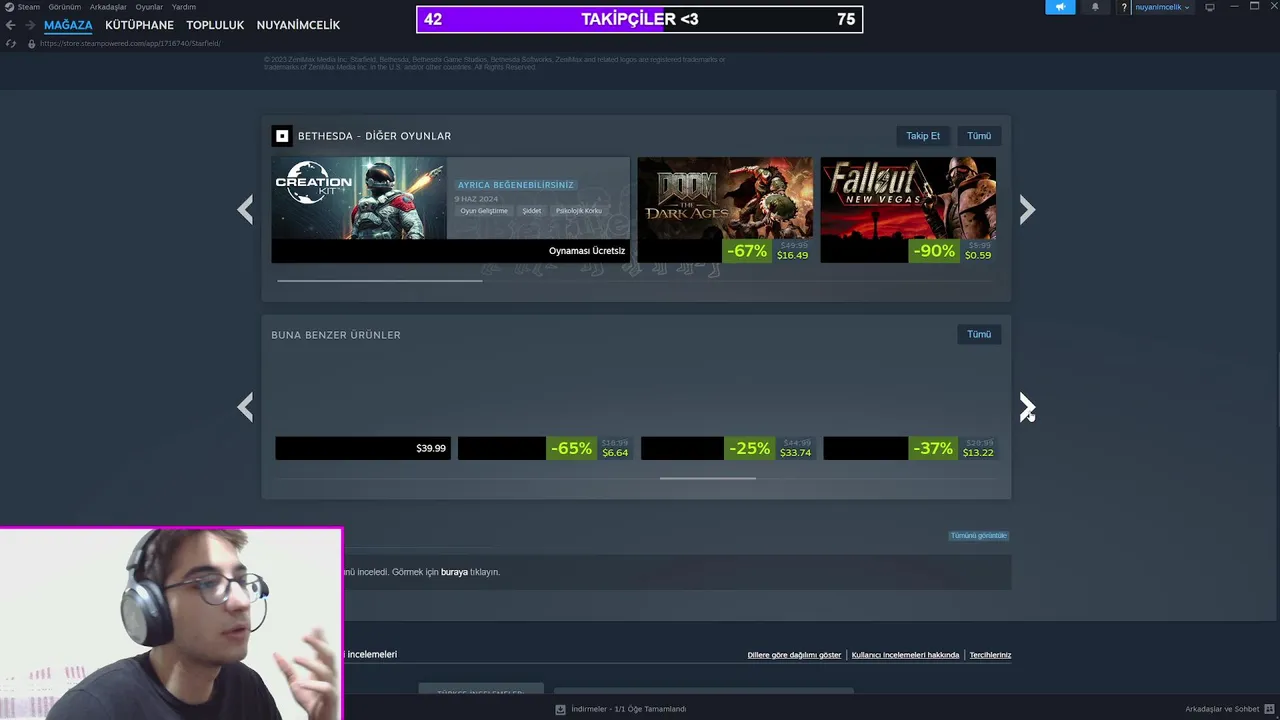Click the Psikolojik Korku tag

pos(579,211)
